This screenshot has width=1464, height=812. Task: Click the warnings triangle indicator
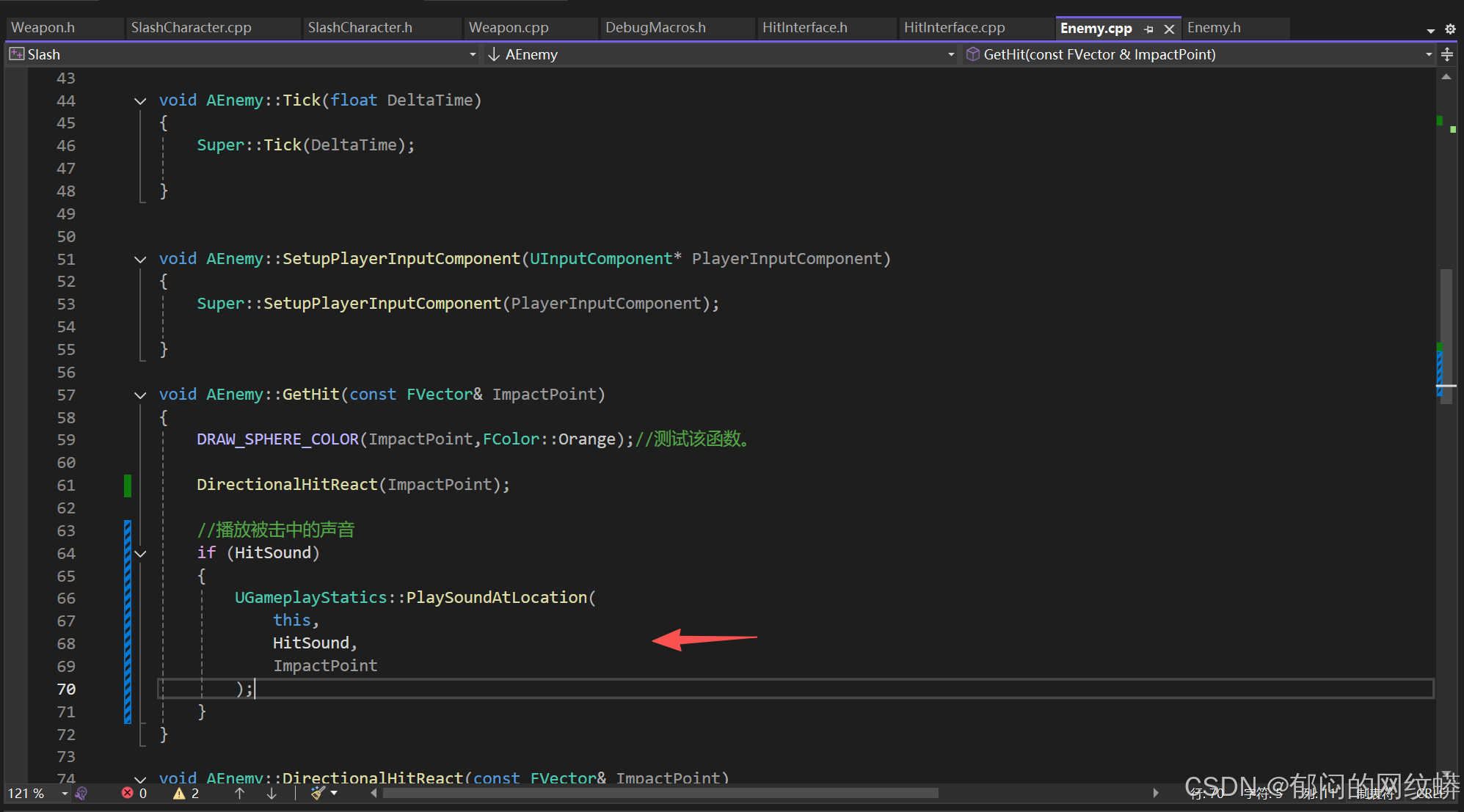tap(179, 793)
